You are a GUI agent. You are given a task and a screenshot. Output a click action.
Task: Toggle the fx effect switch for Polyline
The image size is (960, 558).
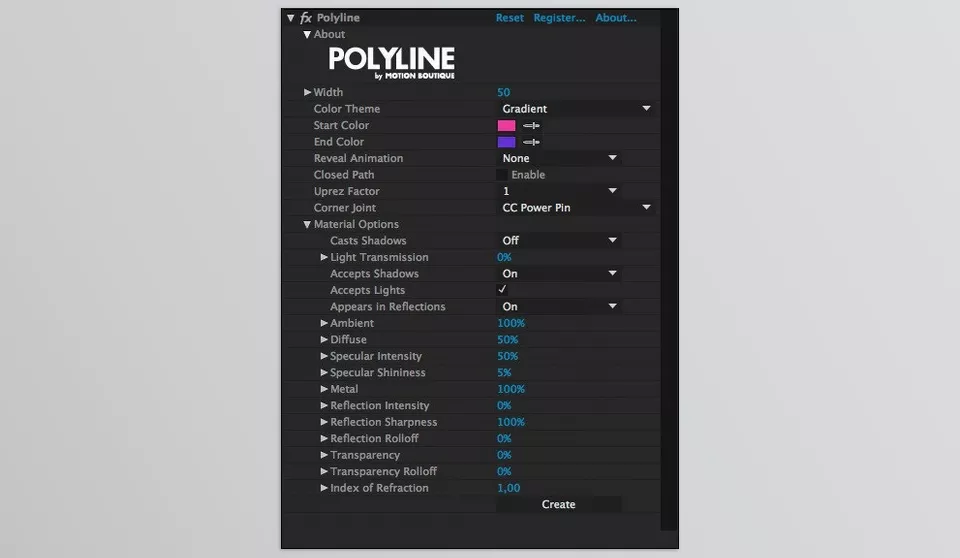(306, 18)
